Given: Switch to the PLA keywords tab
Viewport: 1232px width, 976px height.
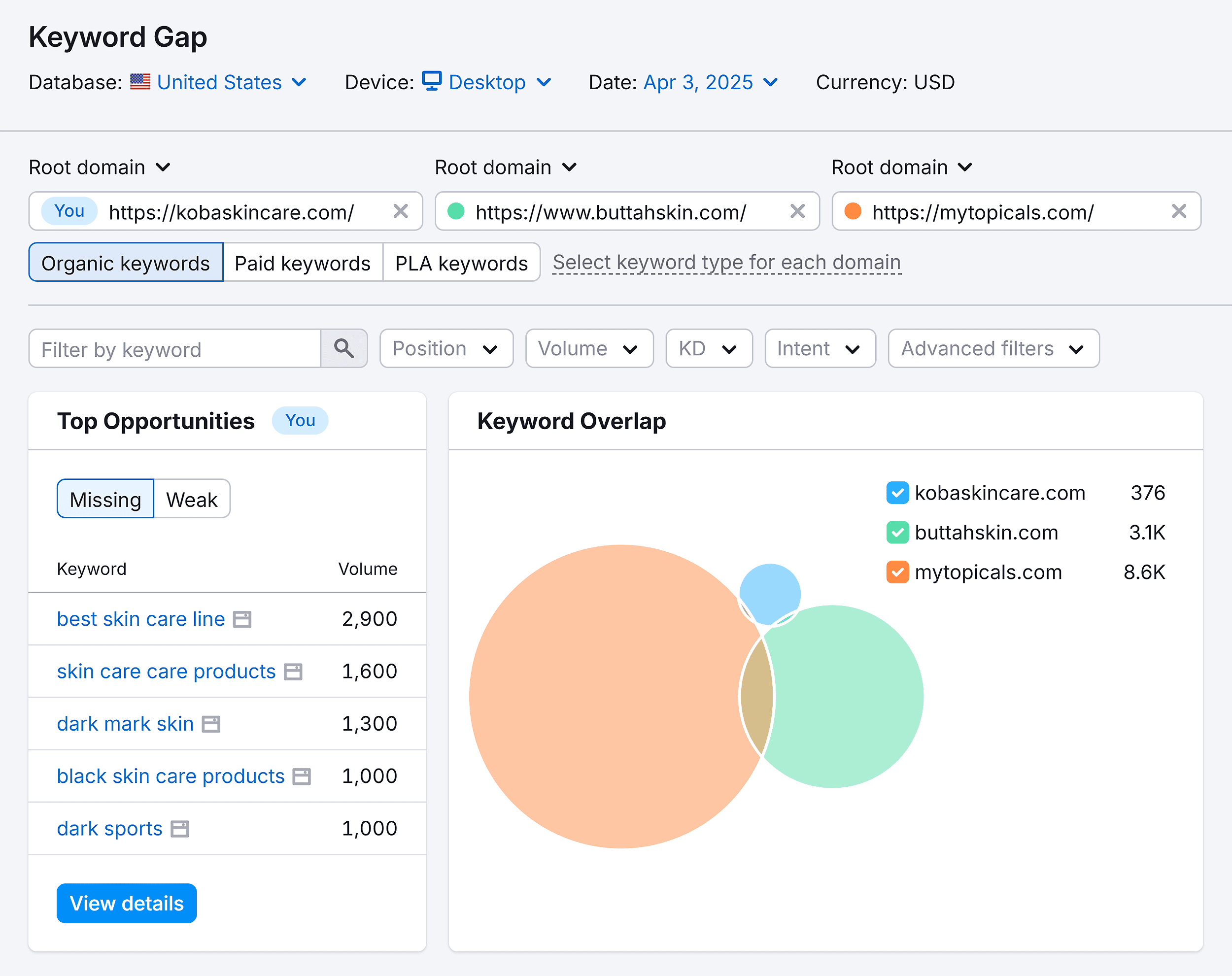Looking at the screenshot, I should [461, 262].
